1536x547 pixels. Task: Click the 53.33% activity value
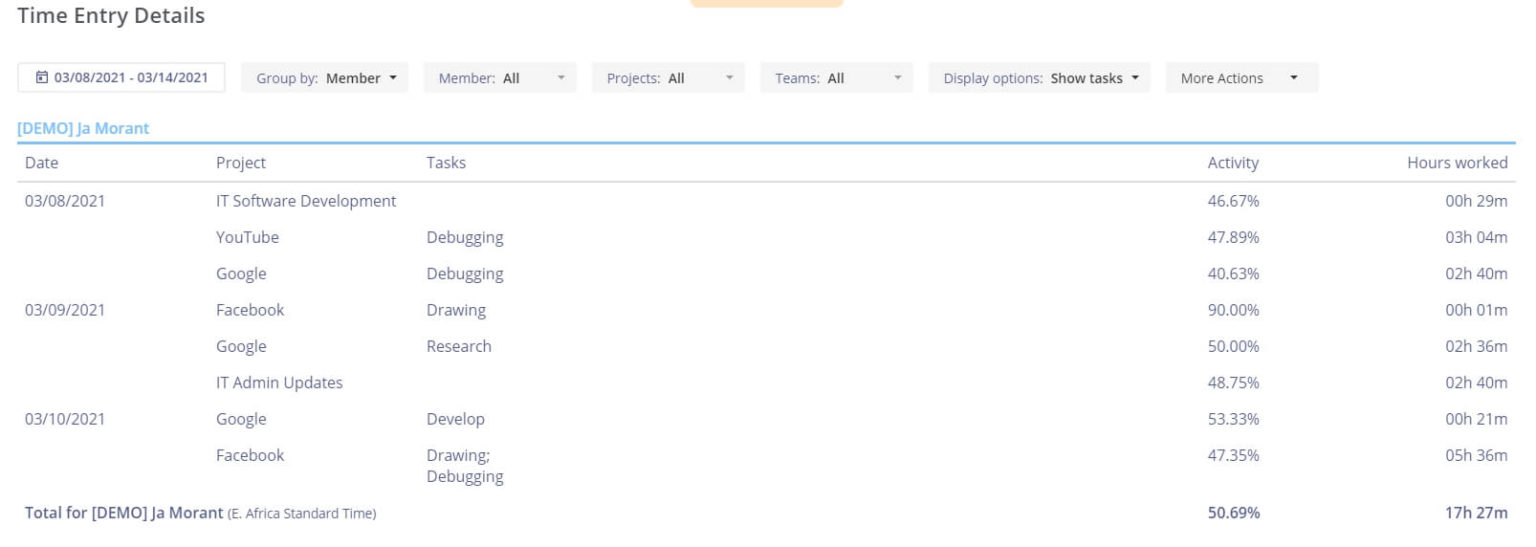1233,419
